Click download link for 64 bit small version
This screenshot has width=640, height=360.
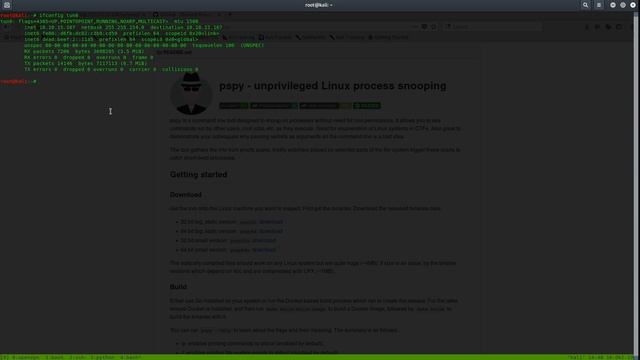point(264,250)
